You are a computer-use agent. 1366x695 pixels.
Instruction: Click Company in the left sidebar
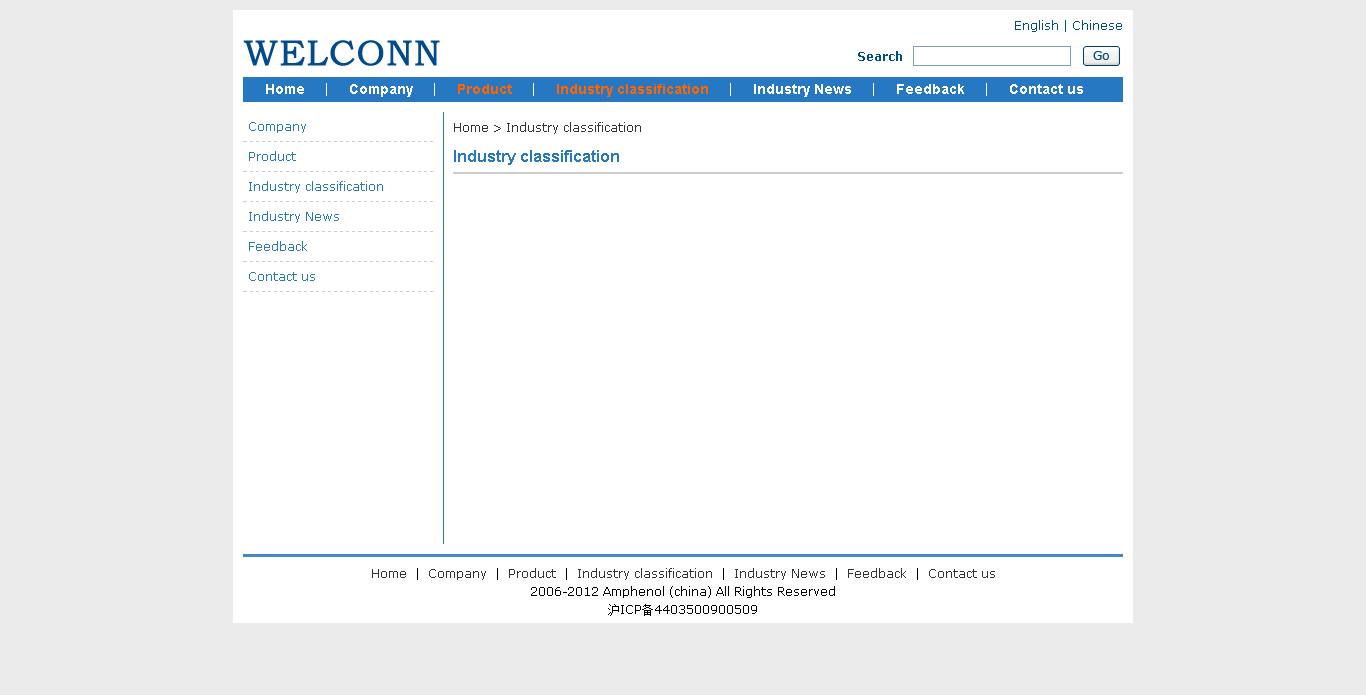pos(277,127)
